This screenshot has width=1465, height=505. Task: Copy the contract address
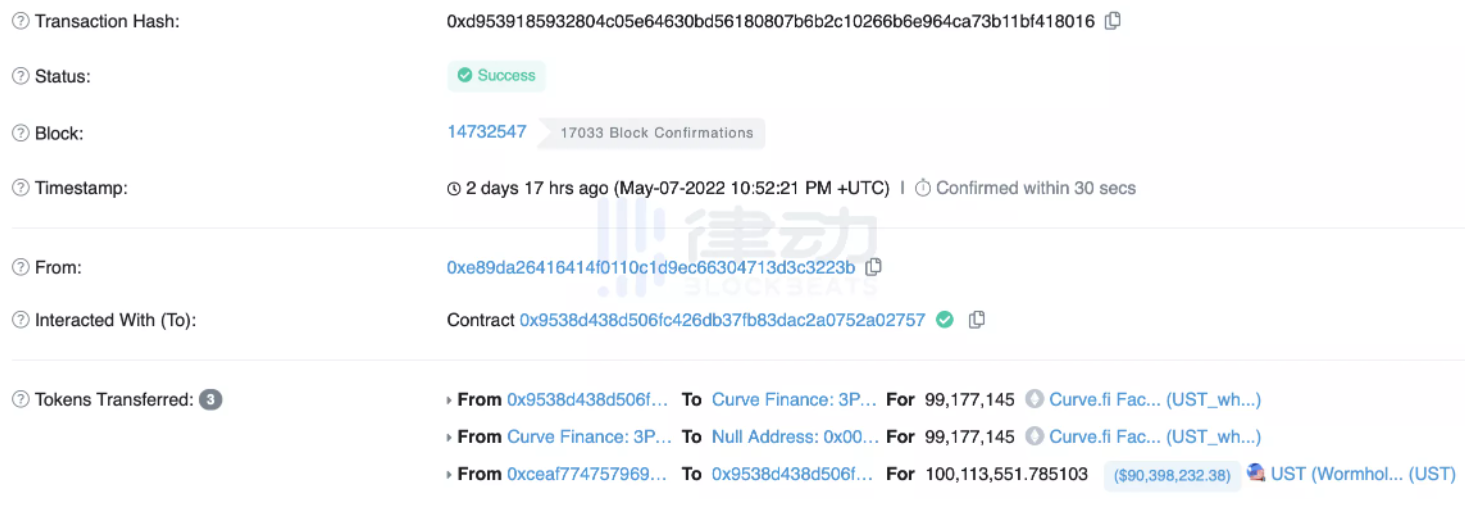pyautogui.click(x=977, y=320)
